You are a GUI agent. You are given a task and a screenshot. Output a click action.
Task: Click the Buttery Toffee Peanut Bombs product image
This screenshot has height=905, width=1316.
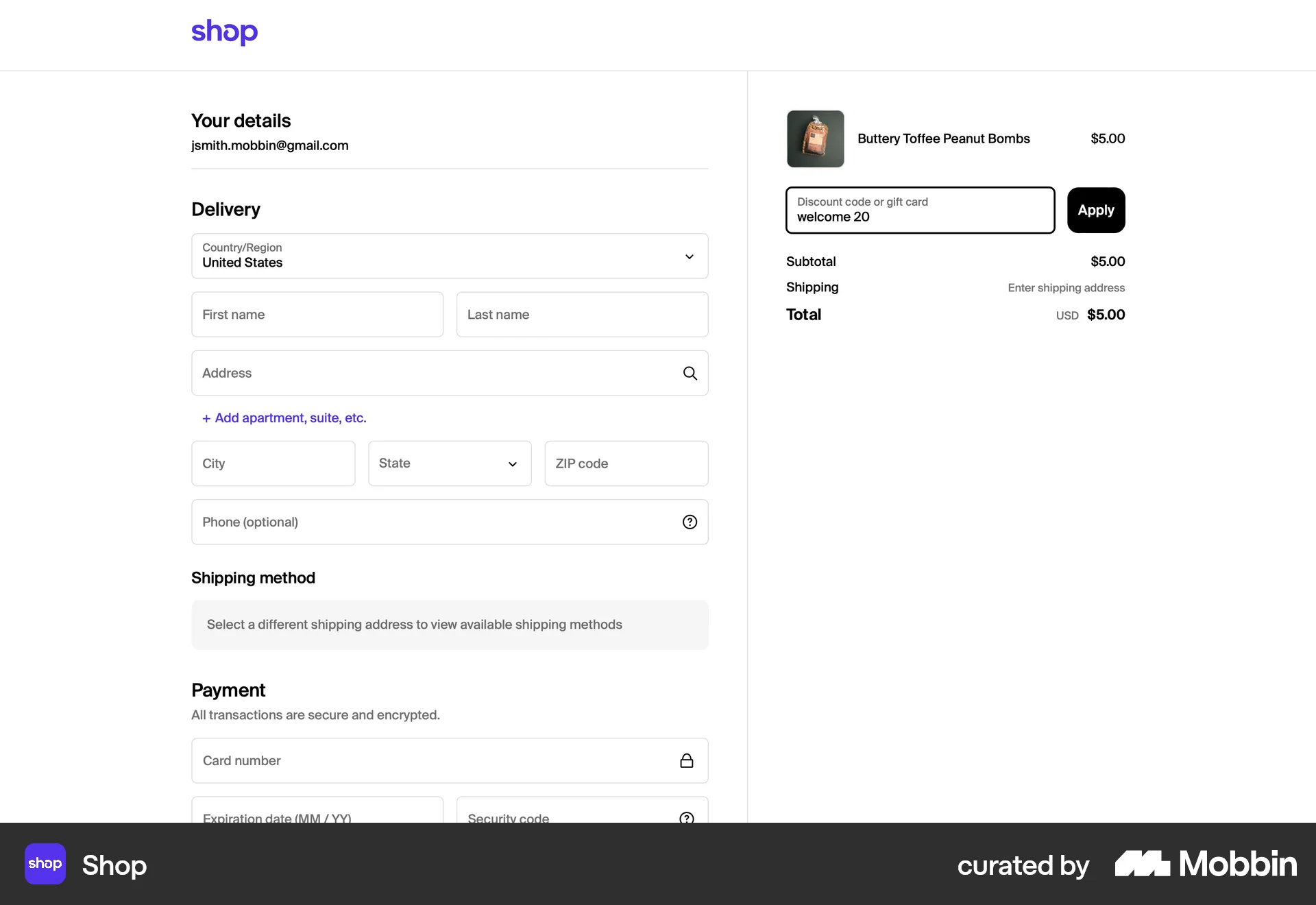815,138
